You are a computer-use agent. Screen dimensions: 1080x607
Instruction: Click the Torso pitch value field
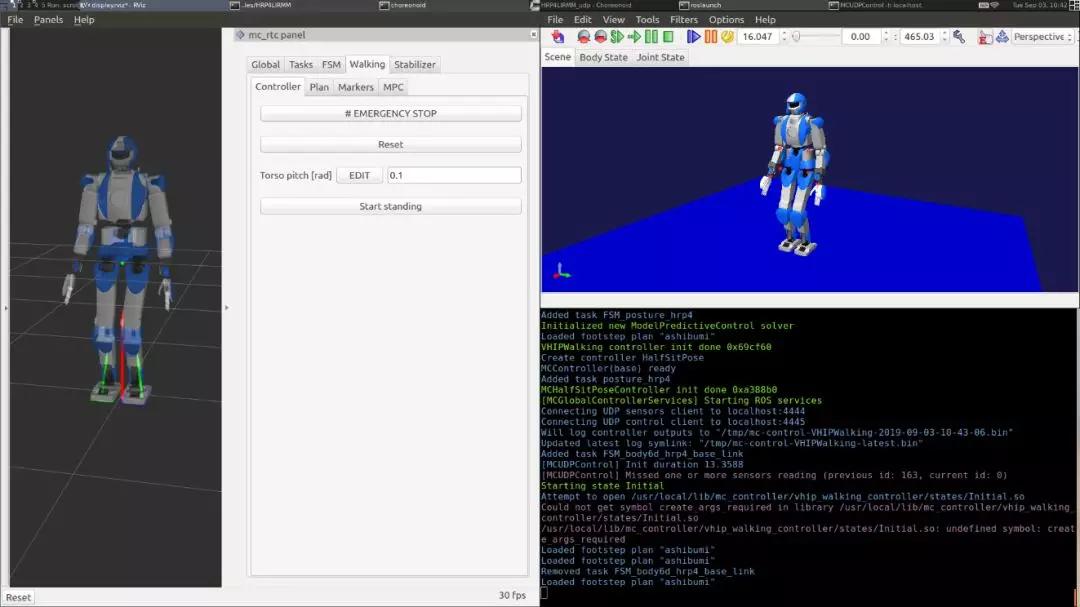[453, 175]
